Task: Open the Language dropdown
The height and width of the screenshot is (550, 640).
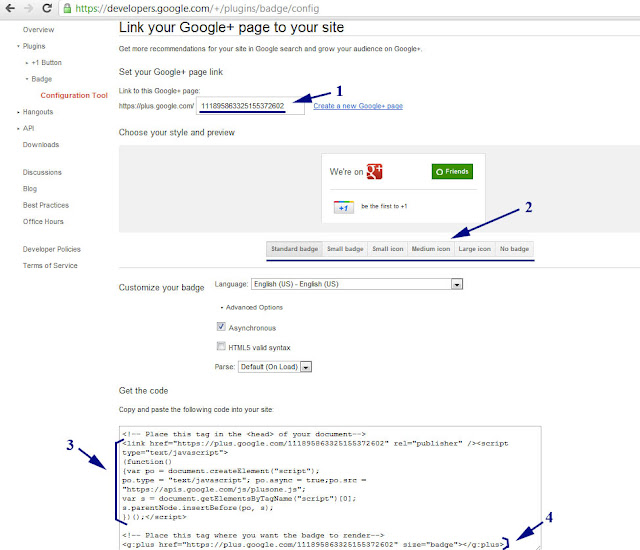Action: tap(357, 284)
